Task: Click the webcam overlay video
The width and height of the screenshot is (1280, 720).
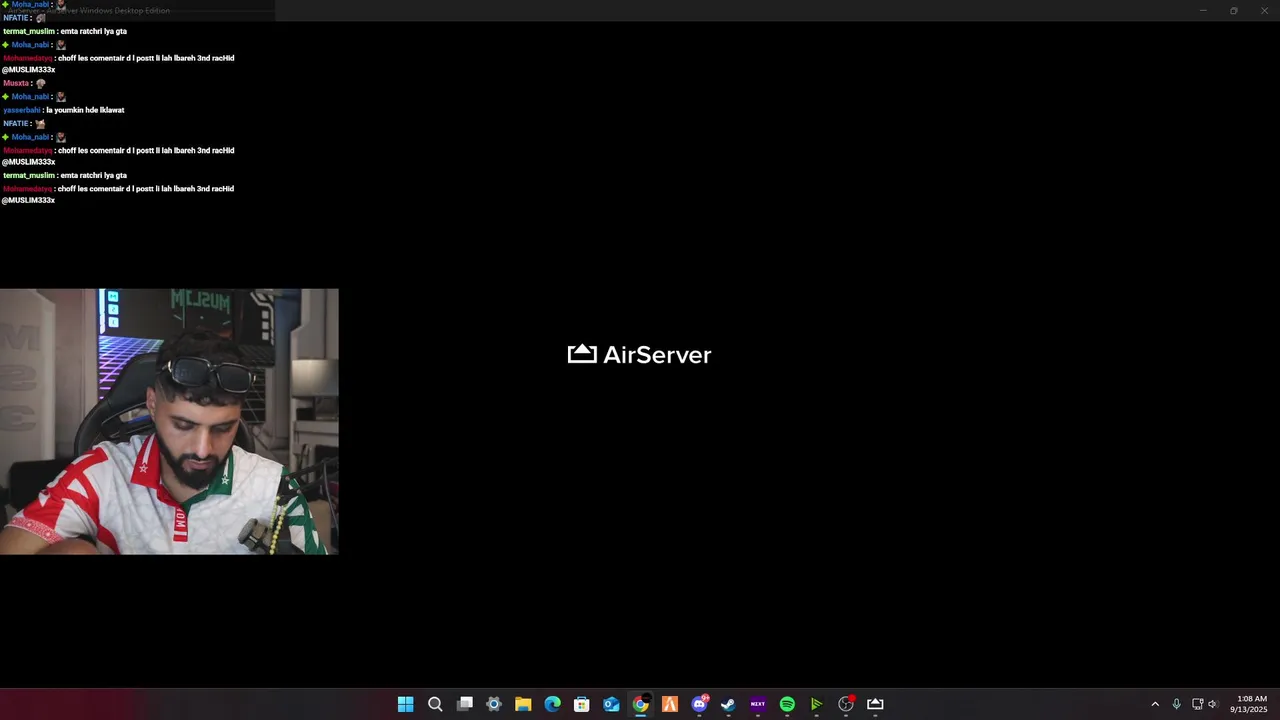Action: click(169, 422)
